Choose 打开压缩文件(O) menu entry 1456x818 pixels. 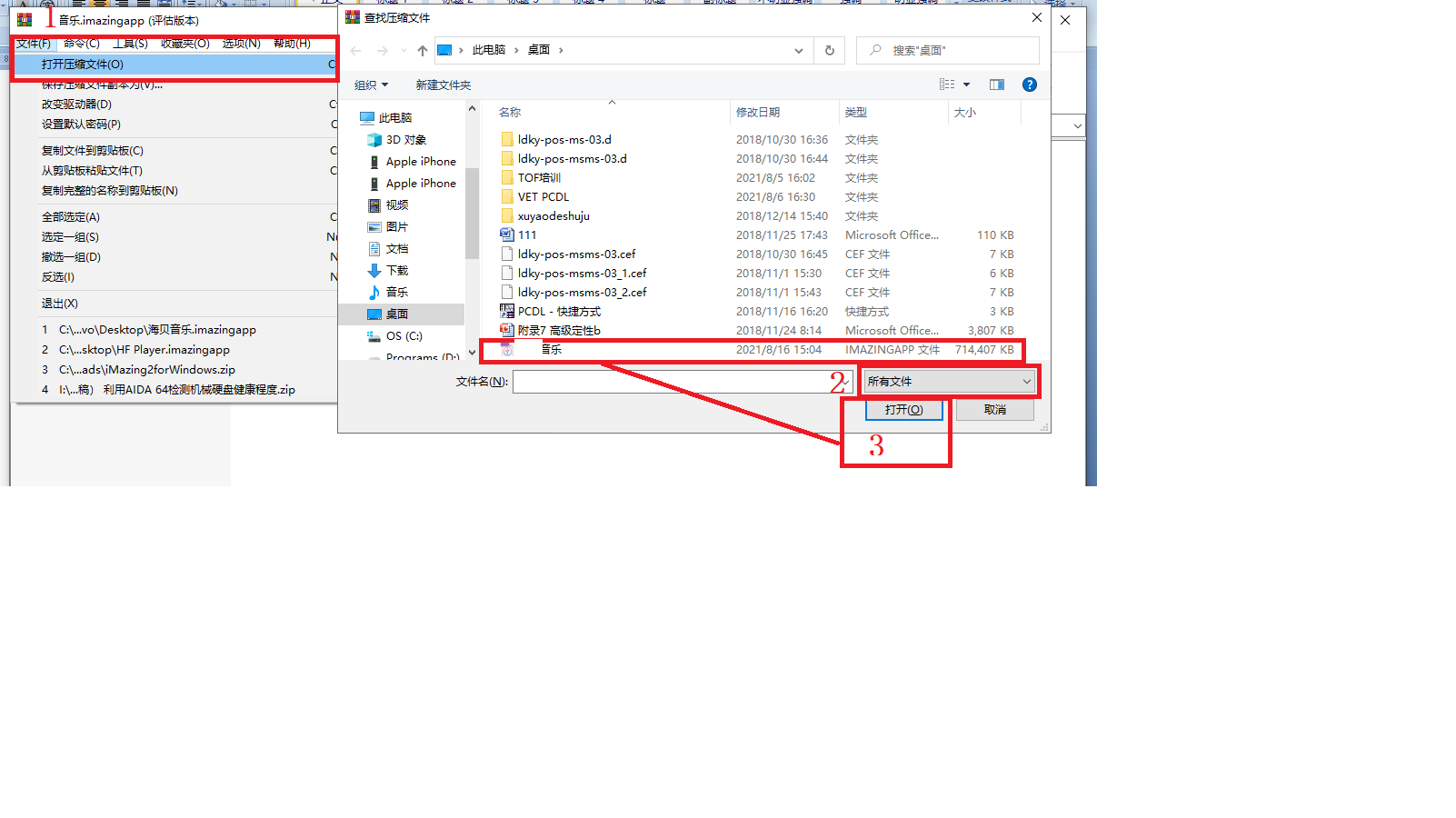click(175, 65)
